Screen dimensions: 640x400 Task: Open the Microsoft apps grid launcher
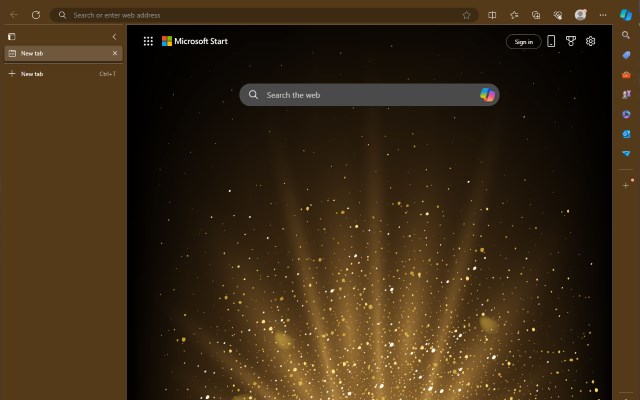pyautogui.click(x=148, y=41)
